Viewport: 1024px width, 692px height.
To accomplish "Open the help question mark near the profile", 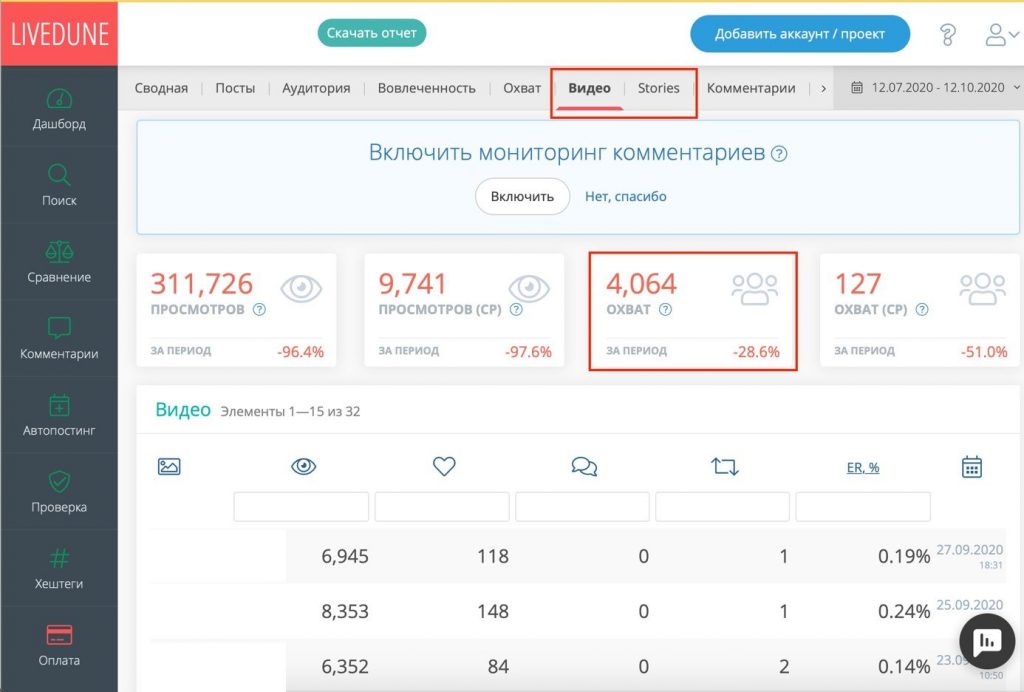I will click(x=948, y=36).
